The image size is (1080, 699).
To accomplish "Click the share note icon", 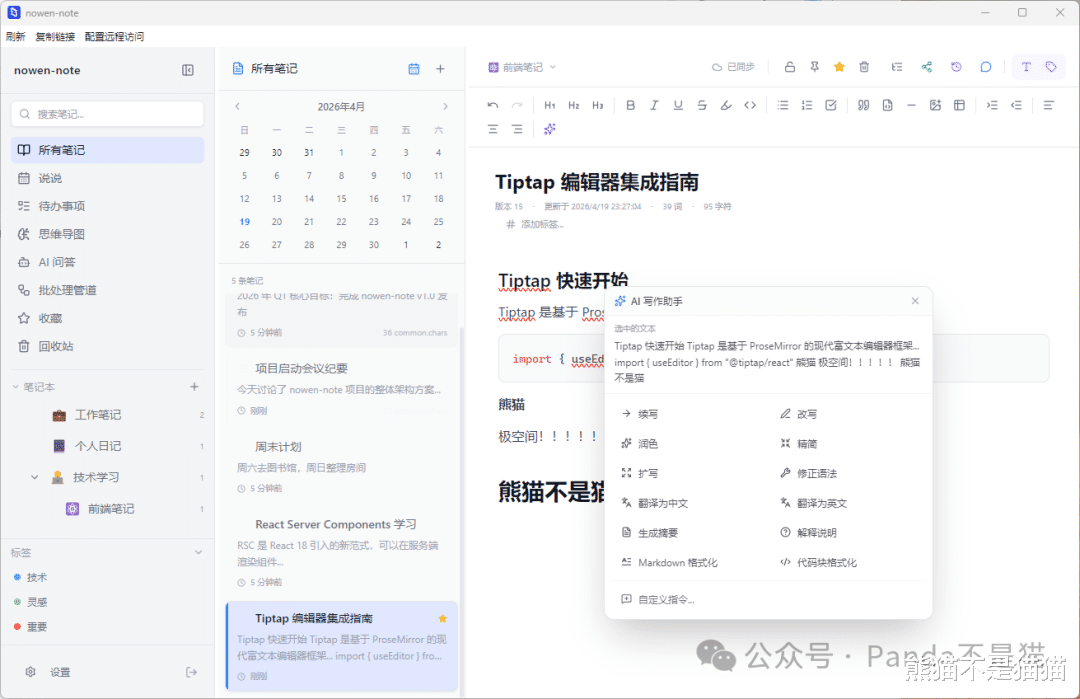I will pos(926,67).
